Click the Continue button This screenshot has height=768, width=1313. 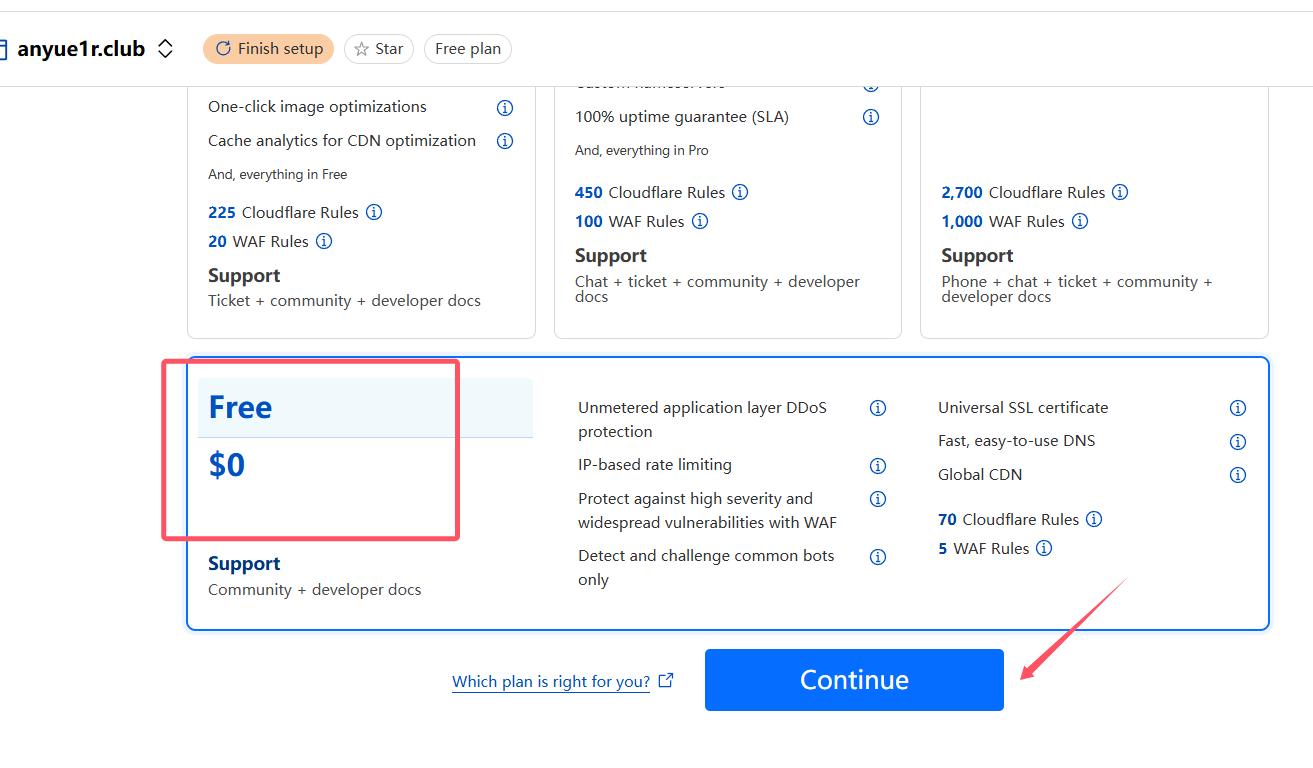[x=854, y=680]
